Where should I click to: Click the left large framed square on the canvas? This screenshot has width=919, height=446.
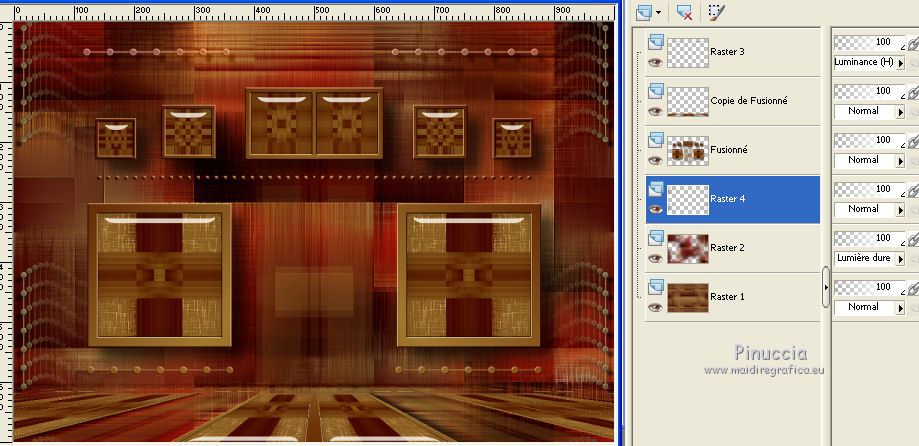(x=159, y=275)
